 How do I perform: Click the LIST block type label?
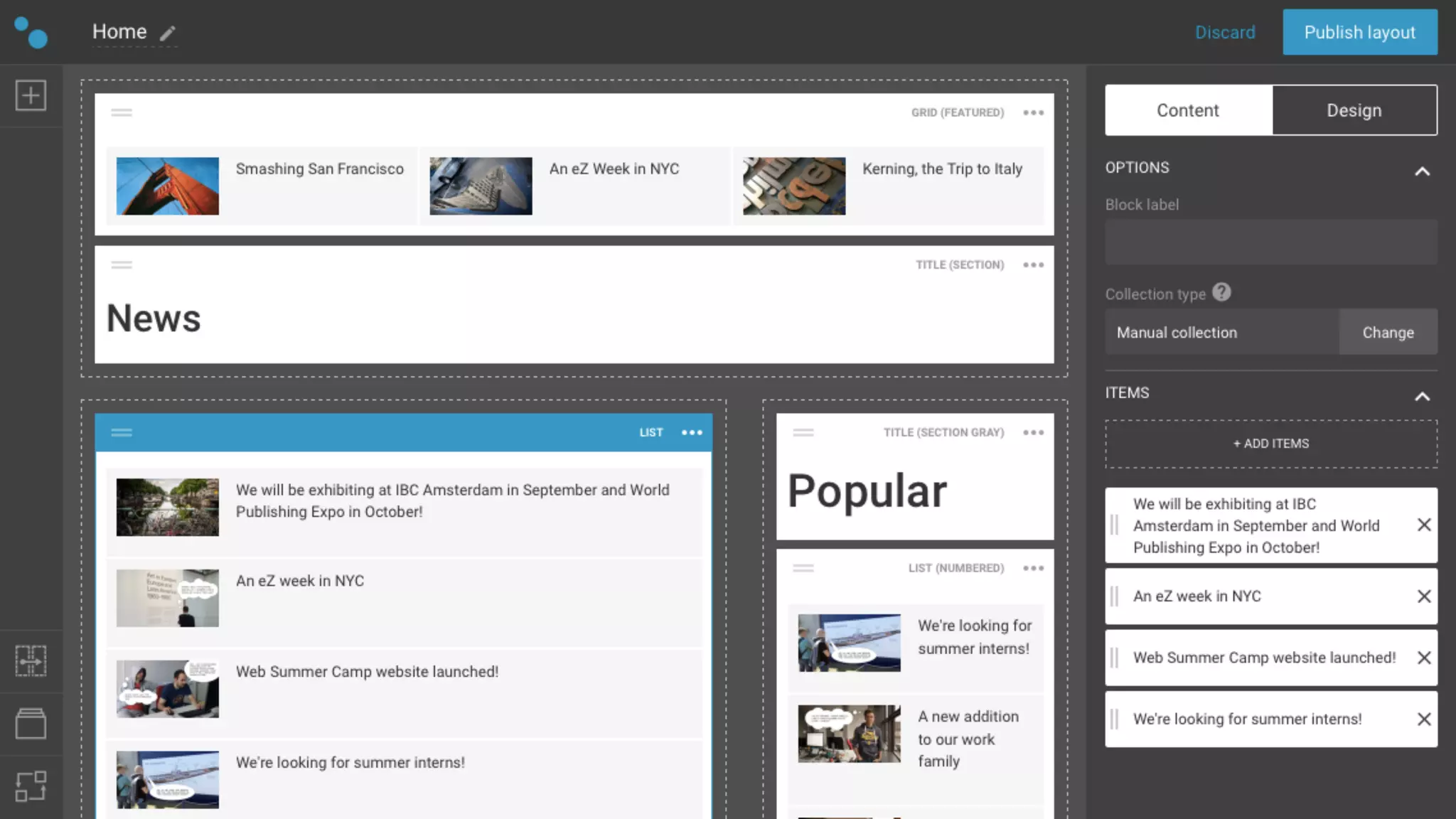point(651,432)
